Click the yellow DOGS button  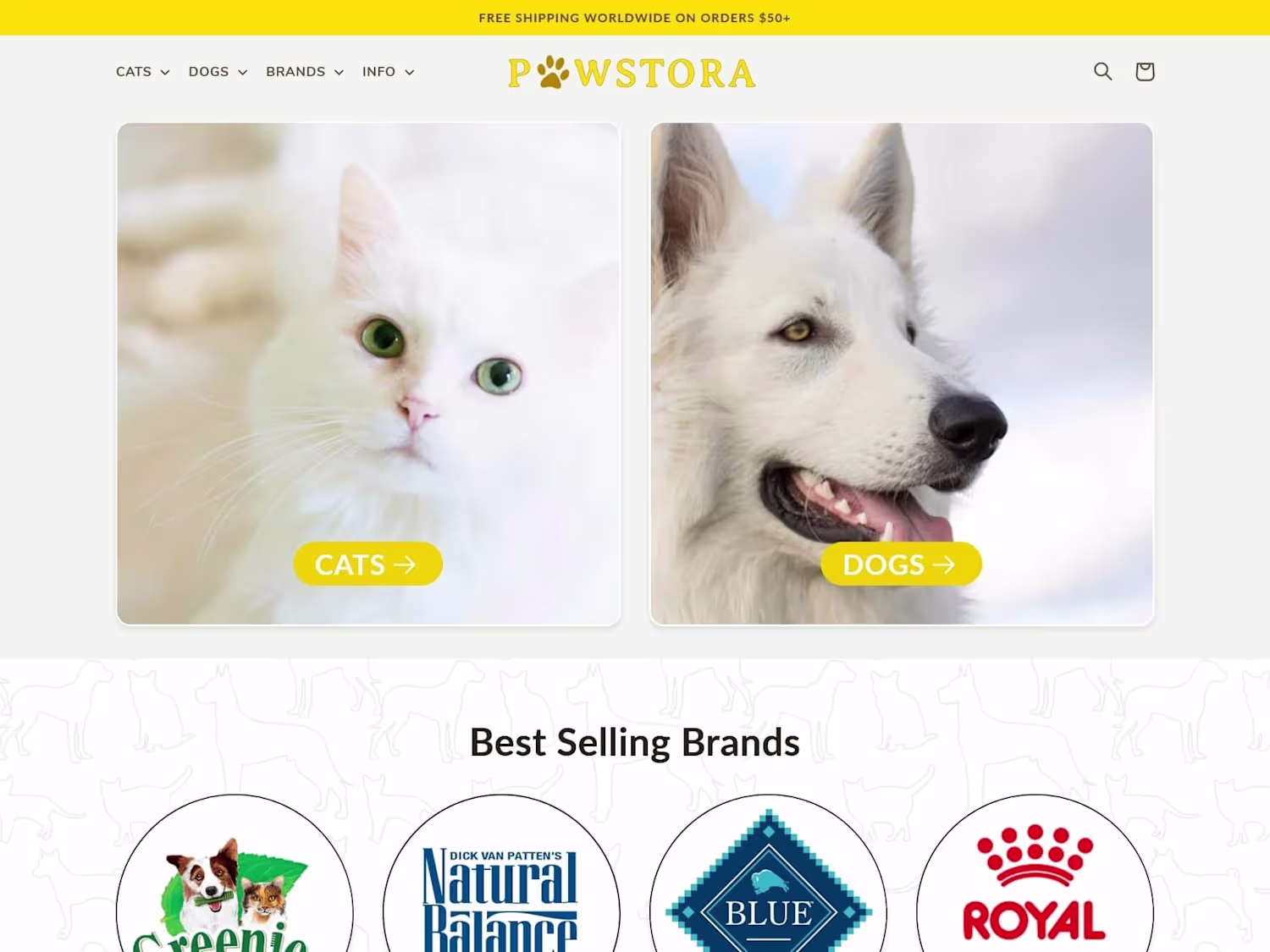coord(901,564)
